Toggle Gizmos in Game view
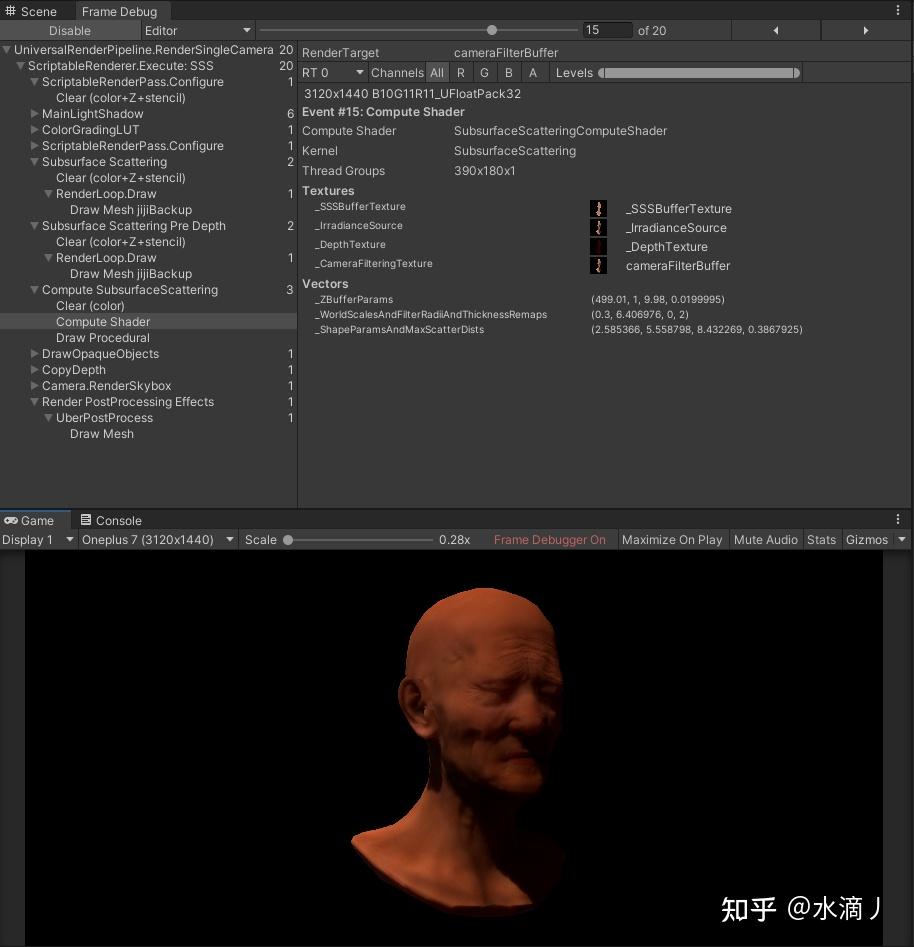 pyautogui.click(x=866, y=540)
